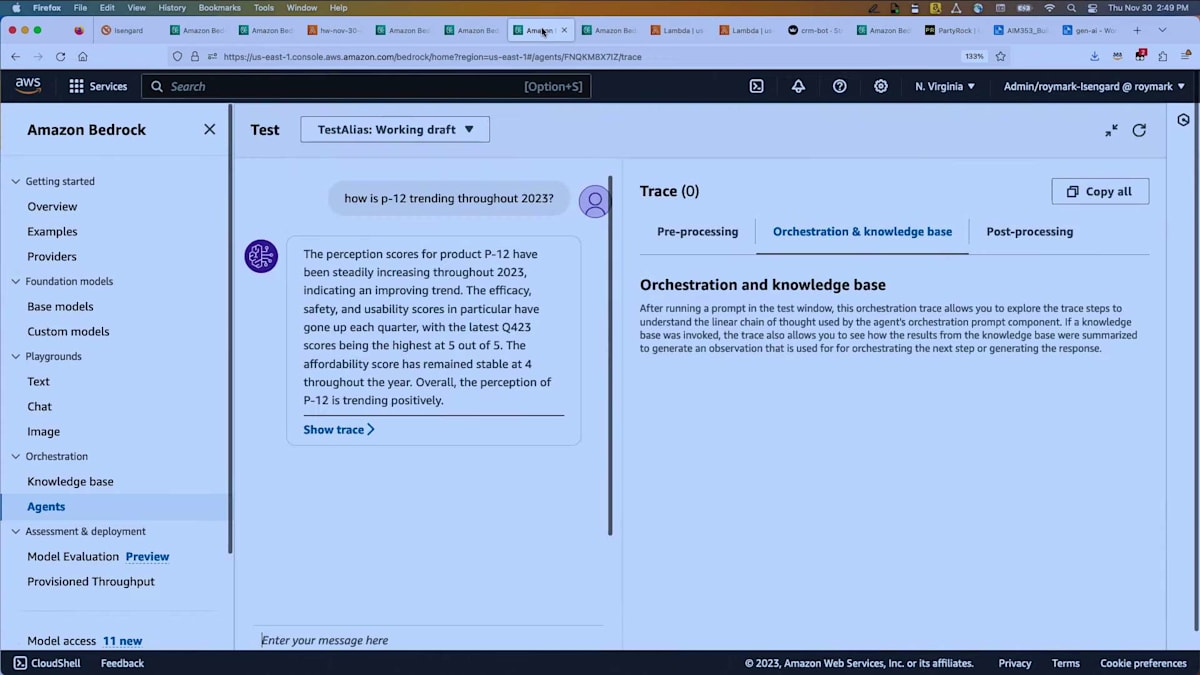Focus the AWS Search box
1200x675 pixels.
click(366, 86)
